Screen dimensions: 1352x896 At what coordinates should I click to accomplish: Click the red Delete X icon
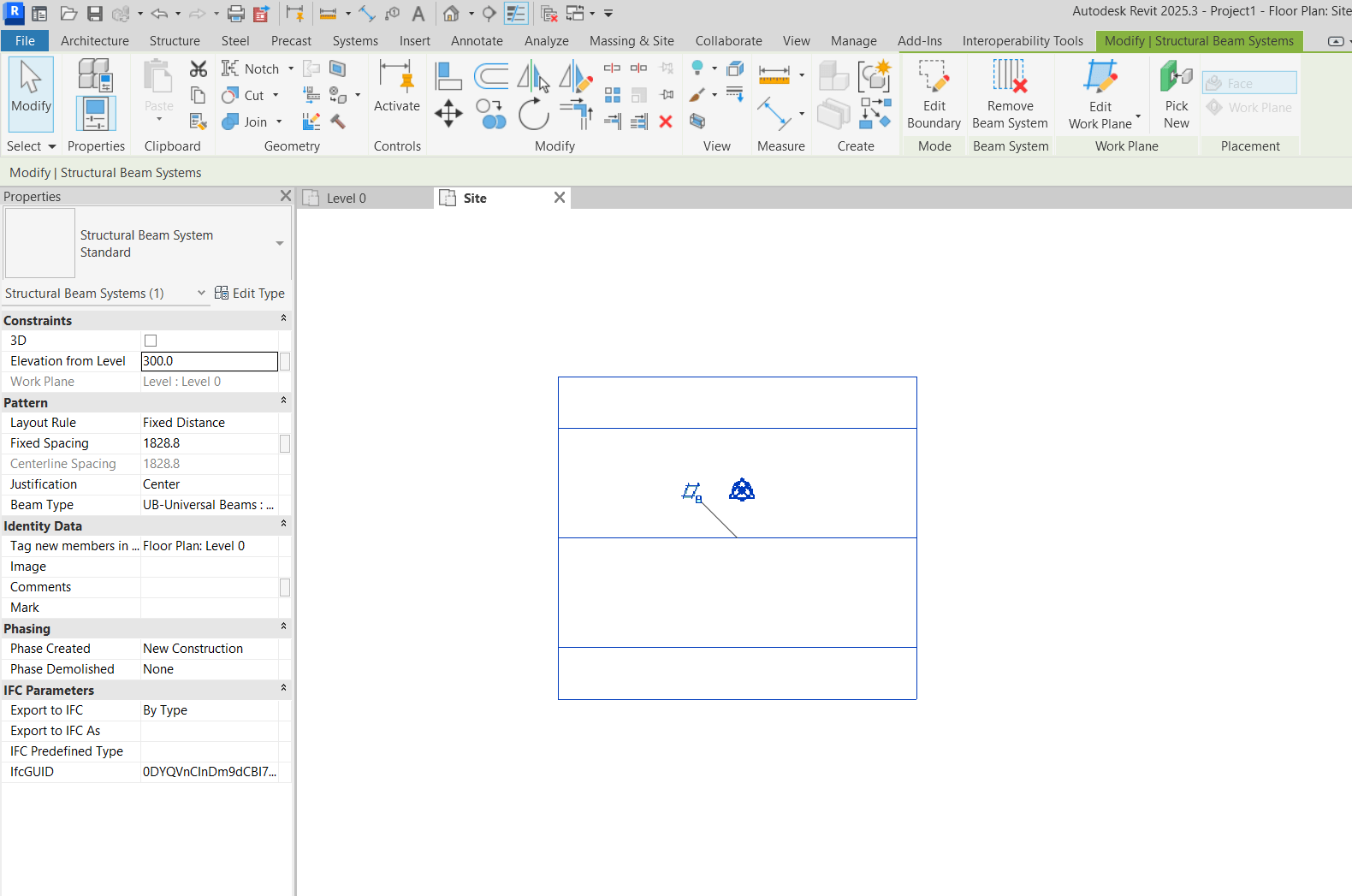point(666,122)
